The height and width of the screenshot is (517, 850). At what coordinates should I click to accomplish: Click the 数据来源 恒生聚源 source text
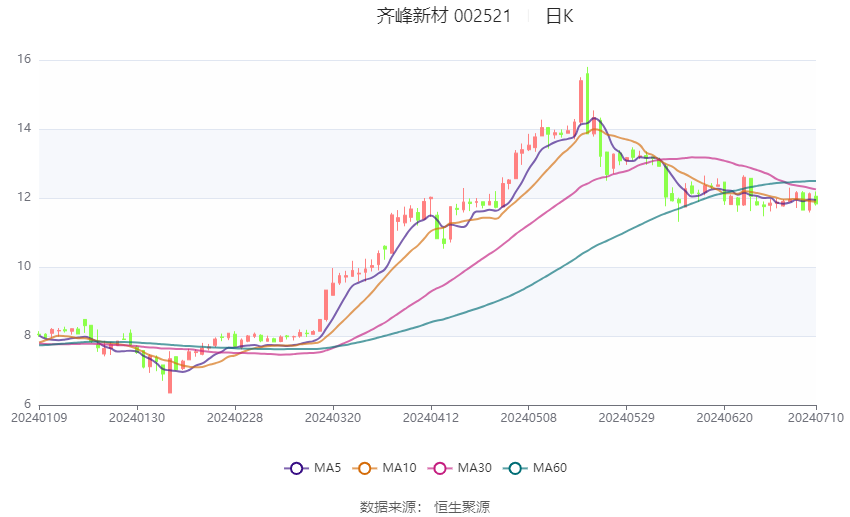pyautogui.click(x=425, y=507)
